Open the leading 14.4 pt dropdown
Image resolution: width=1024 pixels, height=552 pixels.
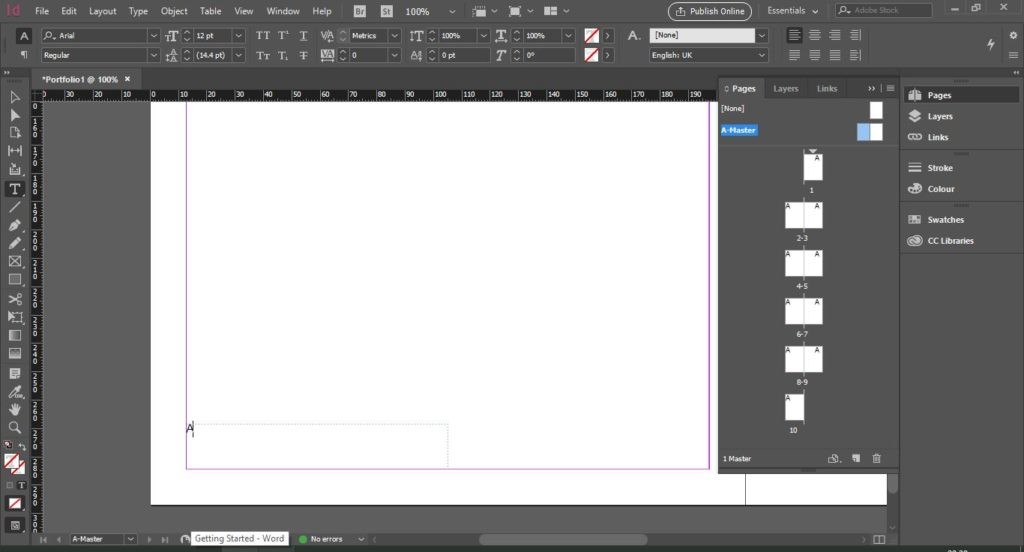(x=238, y=56)
